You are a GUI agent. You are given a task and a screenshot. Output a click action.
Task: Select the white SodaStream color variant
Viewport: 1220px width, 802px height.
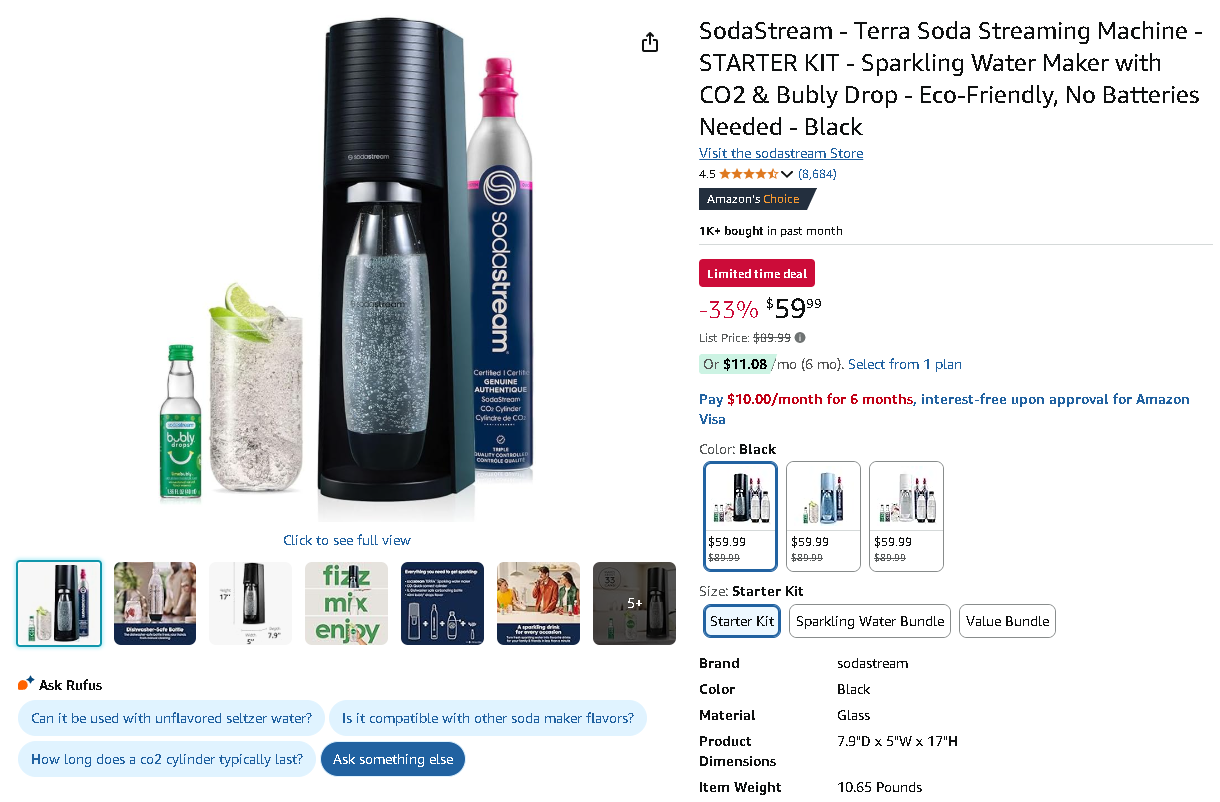tap(906, 516)
